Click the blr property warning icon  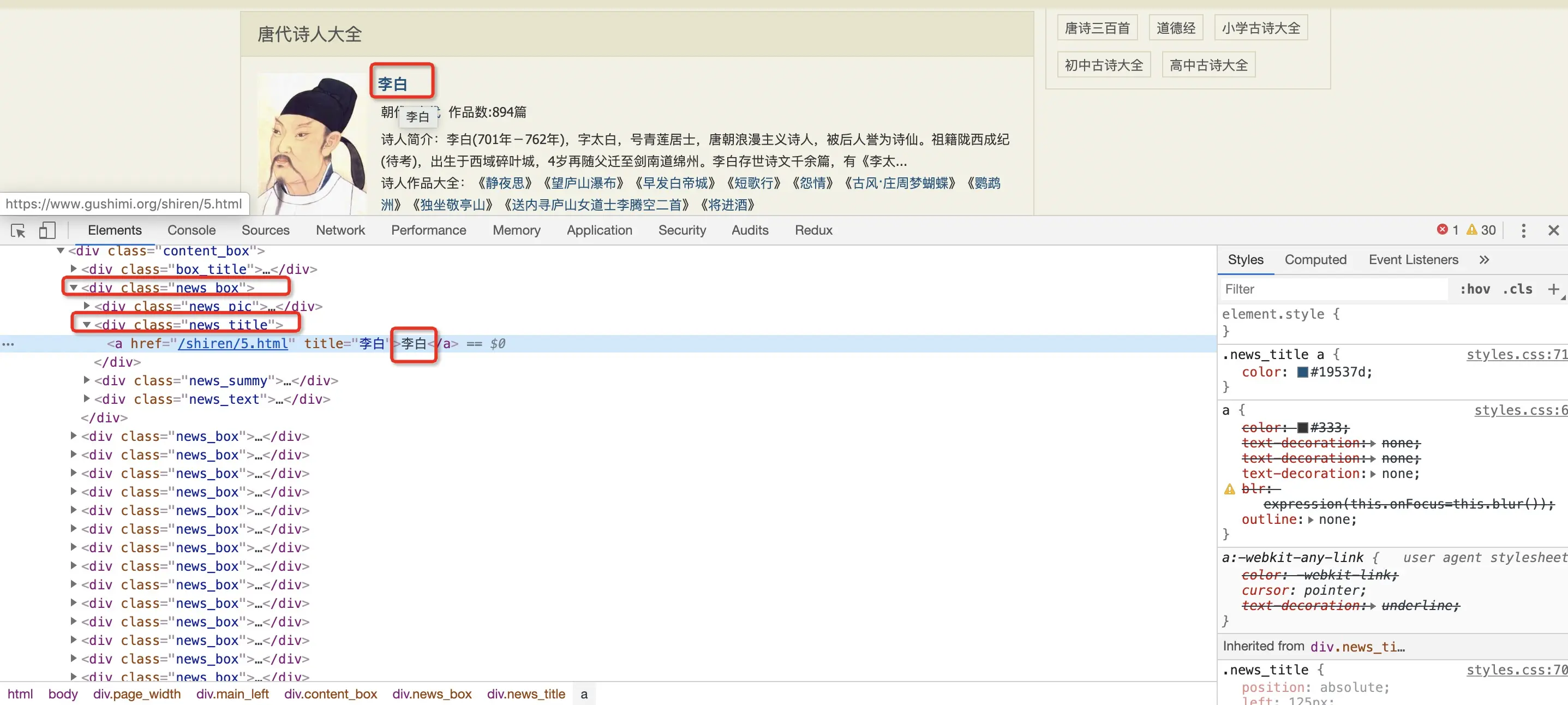(x=1229, y=489)
